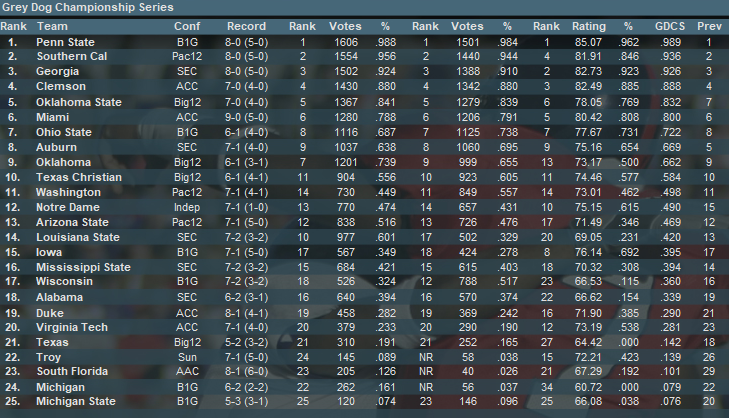Image resolution: width=729 pixels, height=418 pixels.
Task: Click the Prev column header
Action: point(709,27)
